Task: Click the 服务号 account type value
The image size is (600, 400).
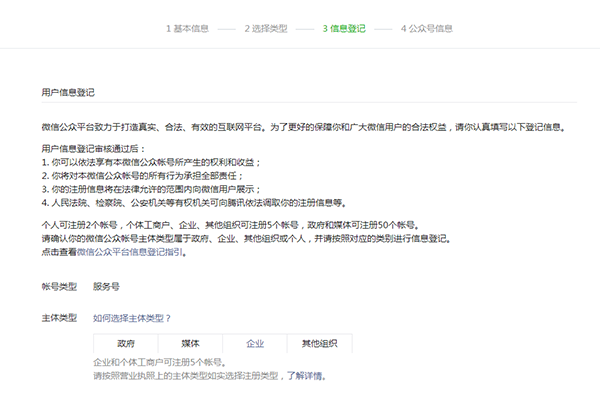Action: (x=106, y=287)
